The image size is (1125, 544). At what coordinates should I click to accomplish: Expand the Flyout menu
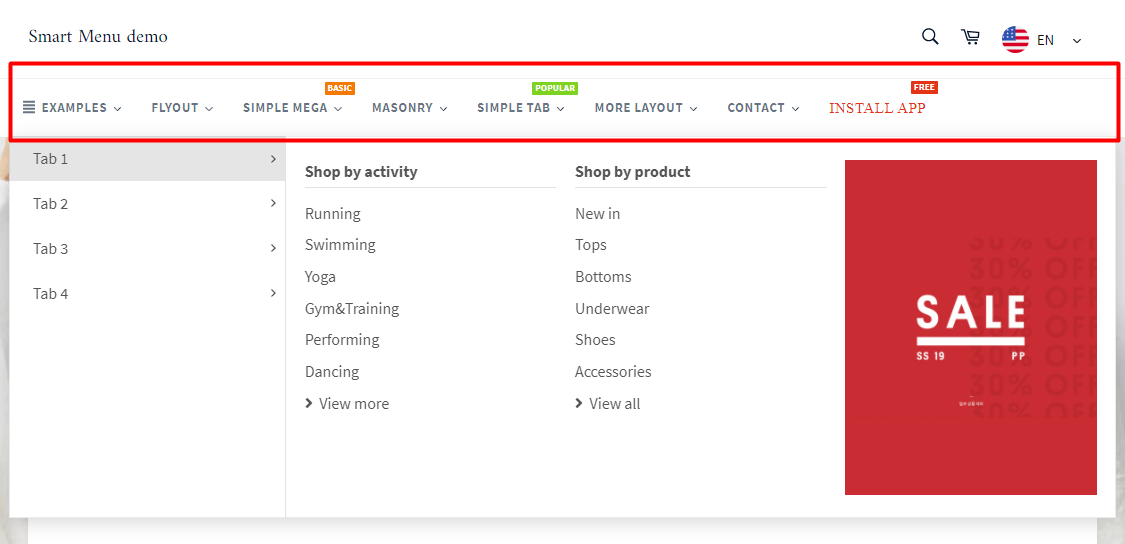[182, 108]
